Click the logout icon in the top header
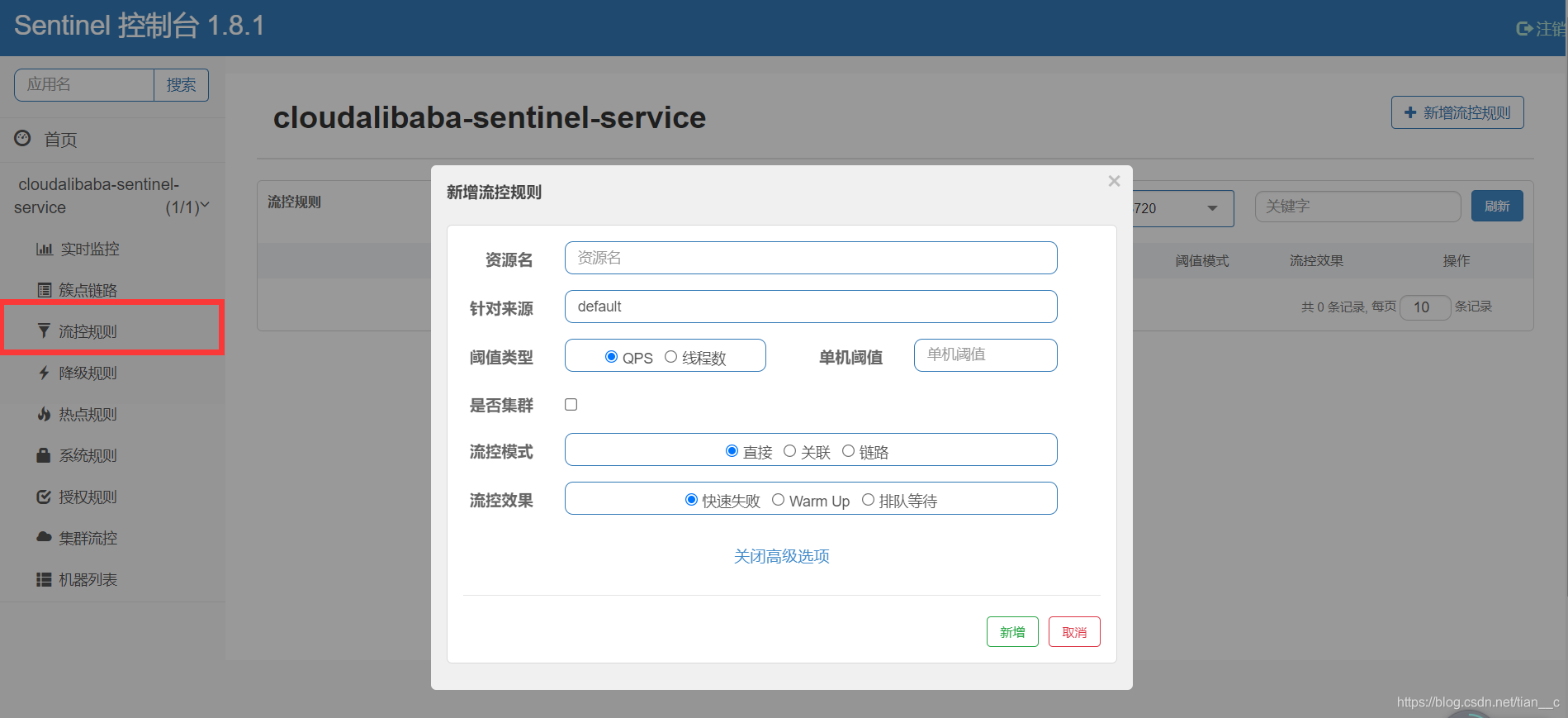Viewport: 1568px width, 718px height. [1524, 29]
